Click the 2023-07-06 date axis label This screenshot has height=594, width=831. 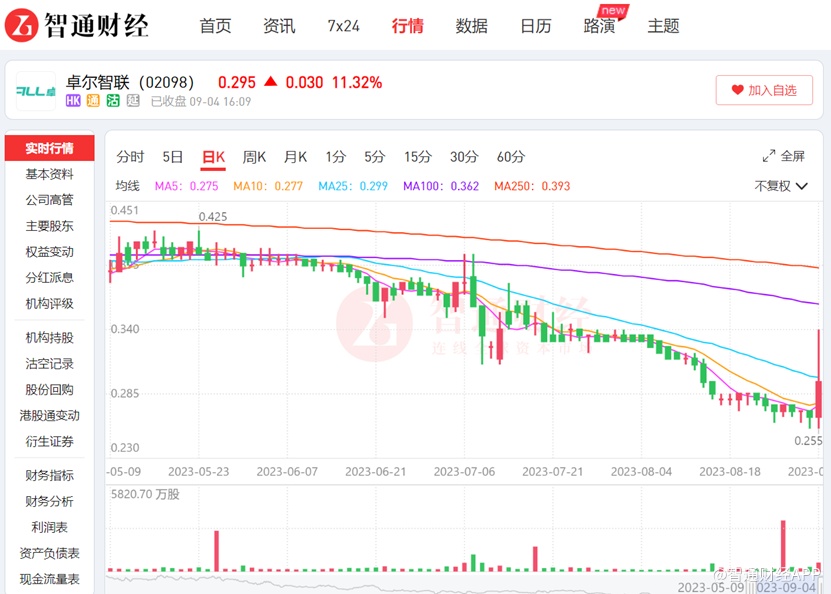pyautogui.click(x=464, y=471)
